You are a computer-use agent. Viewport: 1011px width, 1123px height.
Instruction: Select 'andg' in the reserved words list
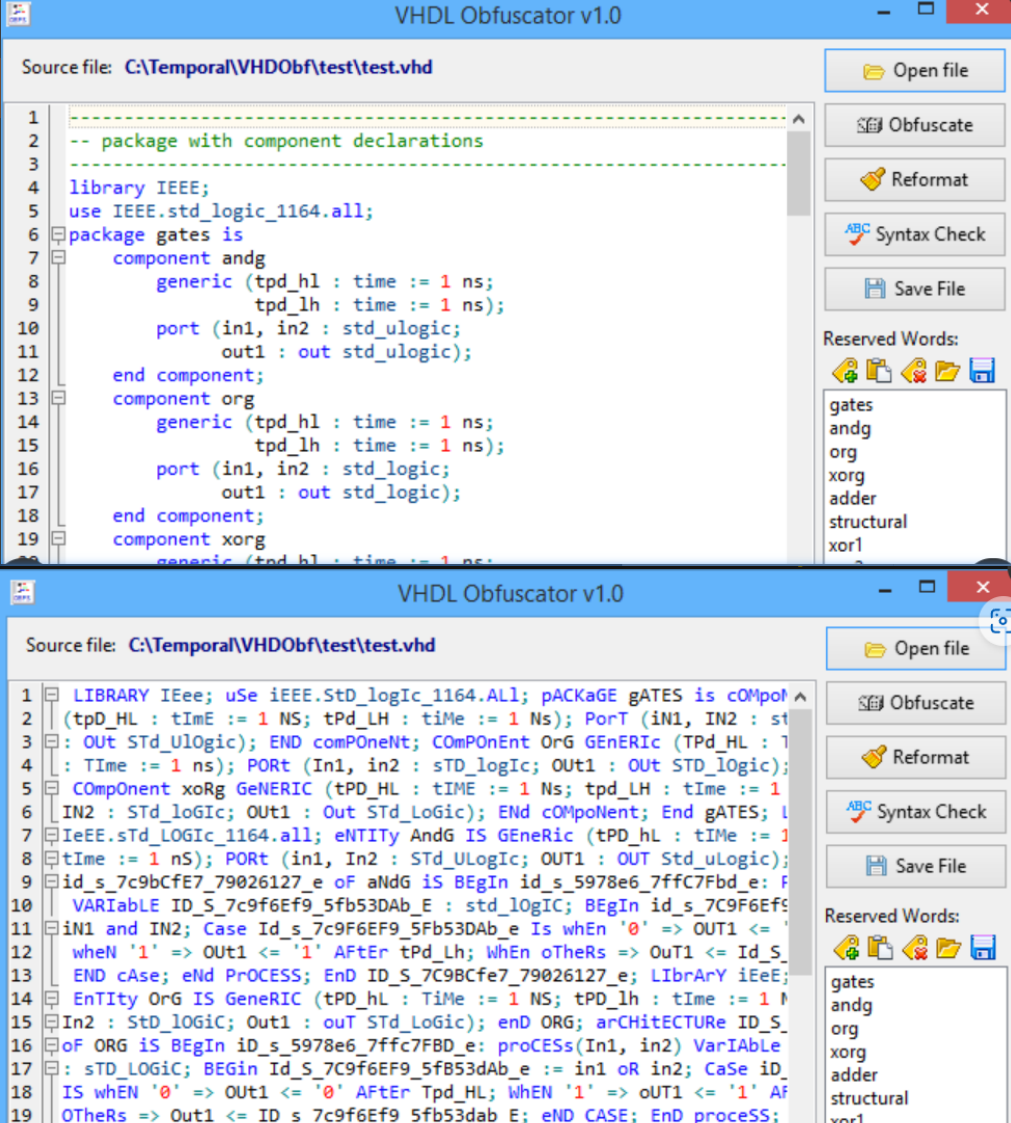(850, 428)
